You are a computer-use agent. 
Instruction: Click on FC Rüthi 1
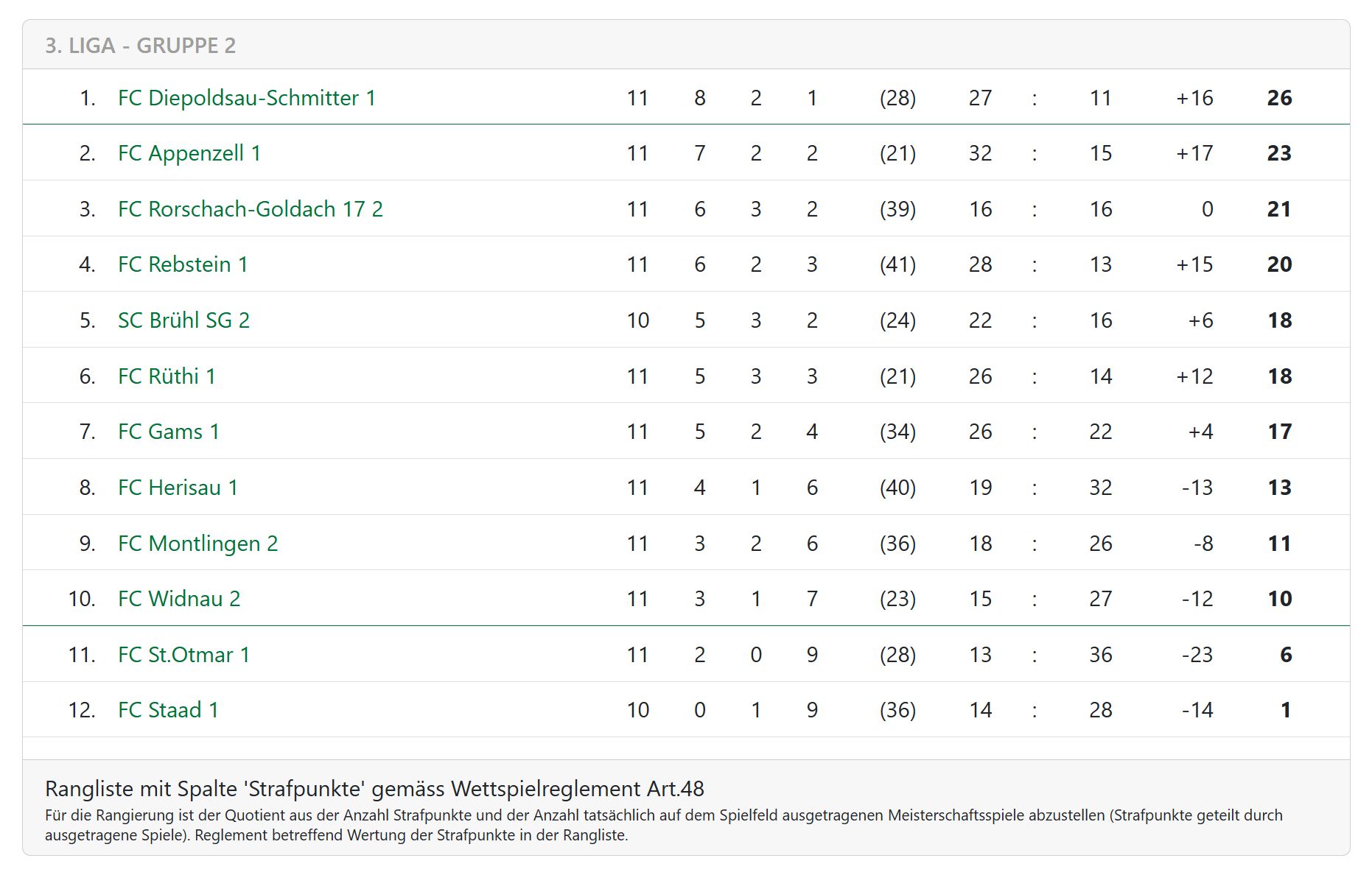coord(167,376)
